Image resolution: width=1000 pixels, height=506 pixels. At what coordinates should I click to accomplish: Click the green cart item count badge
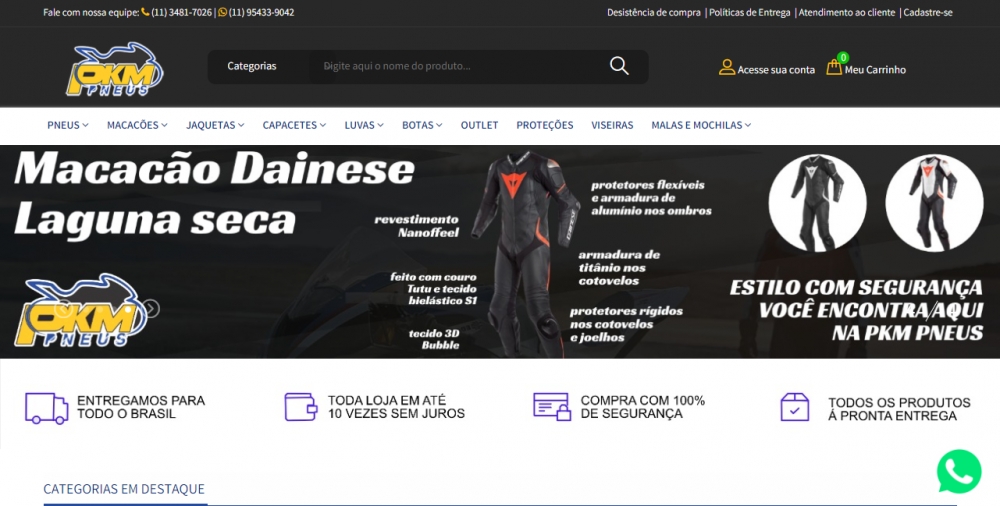click(843, 57)
